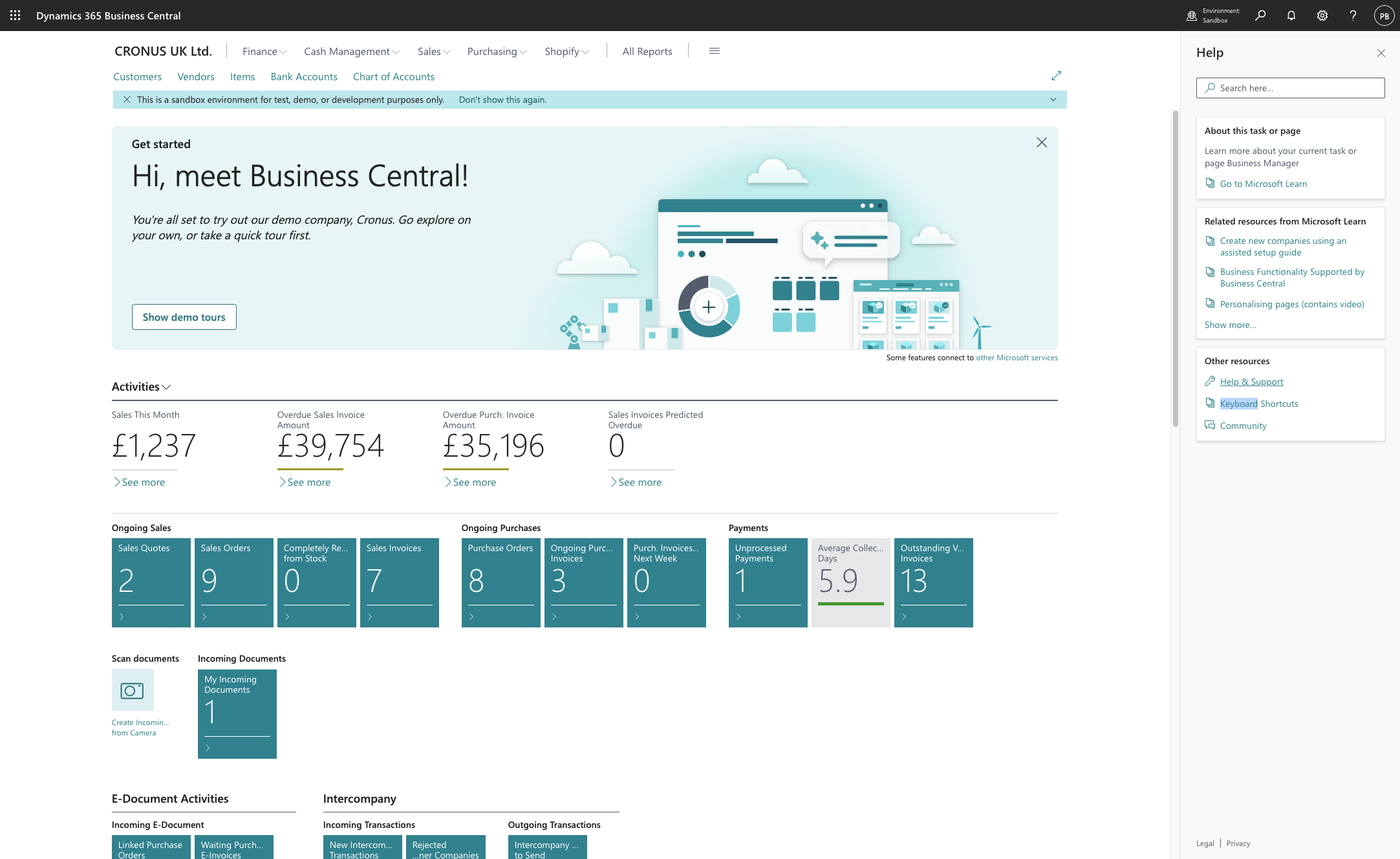Expand the Finance menu
Viewport: 1400px width, 859px height.
coord(264,51)
